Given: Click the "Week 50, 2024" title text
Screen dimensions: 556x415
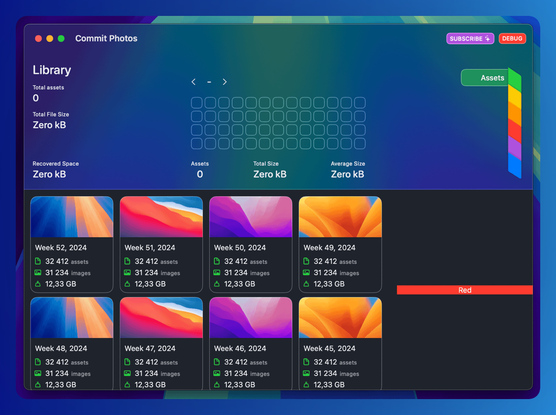Looking at the screenshot, I should click(x=240, y=248).
